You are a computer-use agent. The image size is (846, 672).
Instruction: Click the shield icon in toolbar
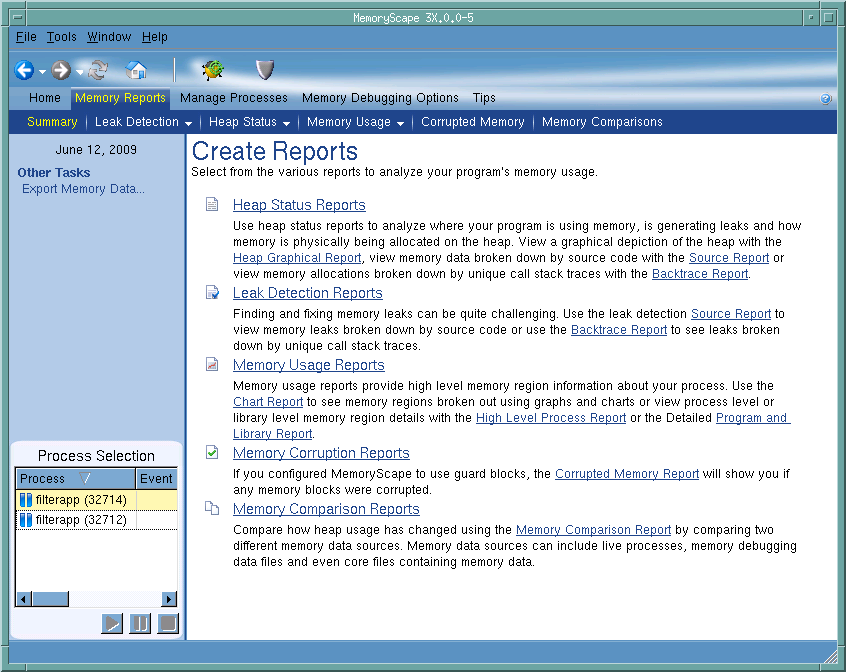coord(264,70)
